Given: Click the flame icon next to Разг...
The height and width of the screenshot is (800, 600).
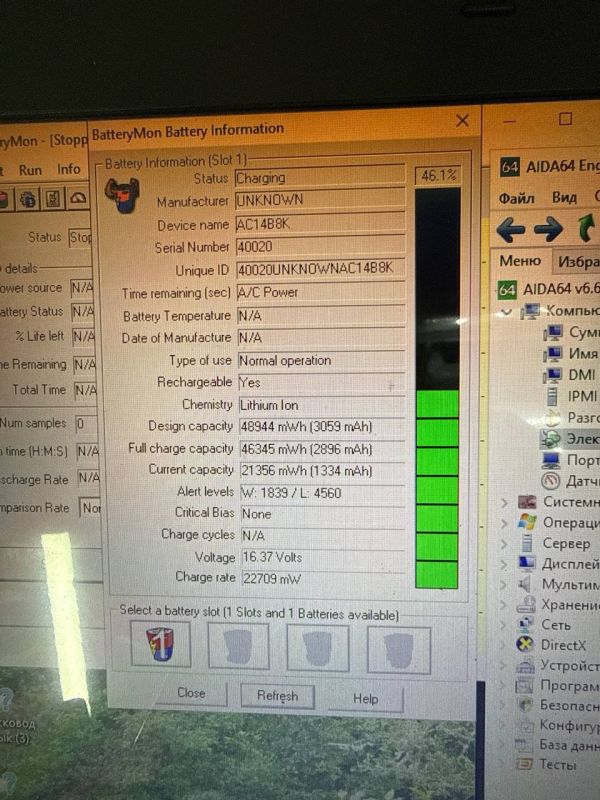Looking at the screenshot, I should (552, 418).
